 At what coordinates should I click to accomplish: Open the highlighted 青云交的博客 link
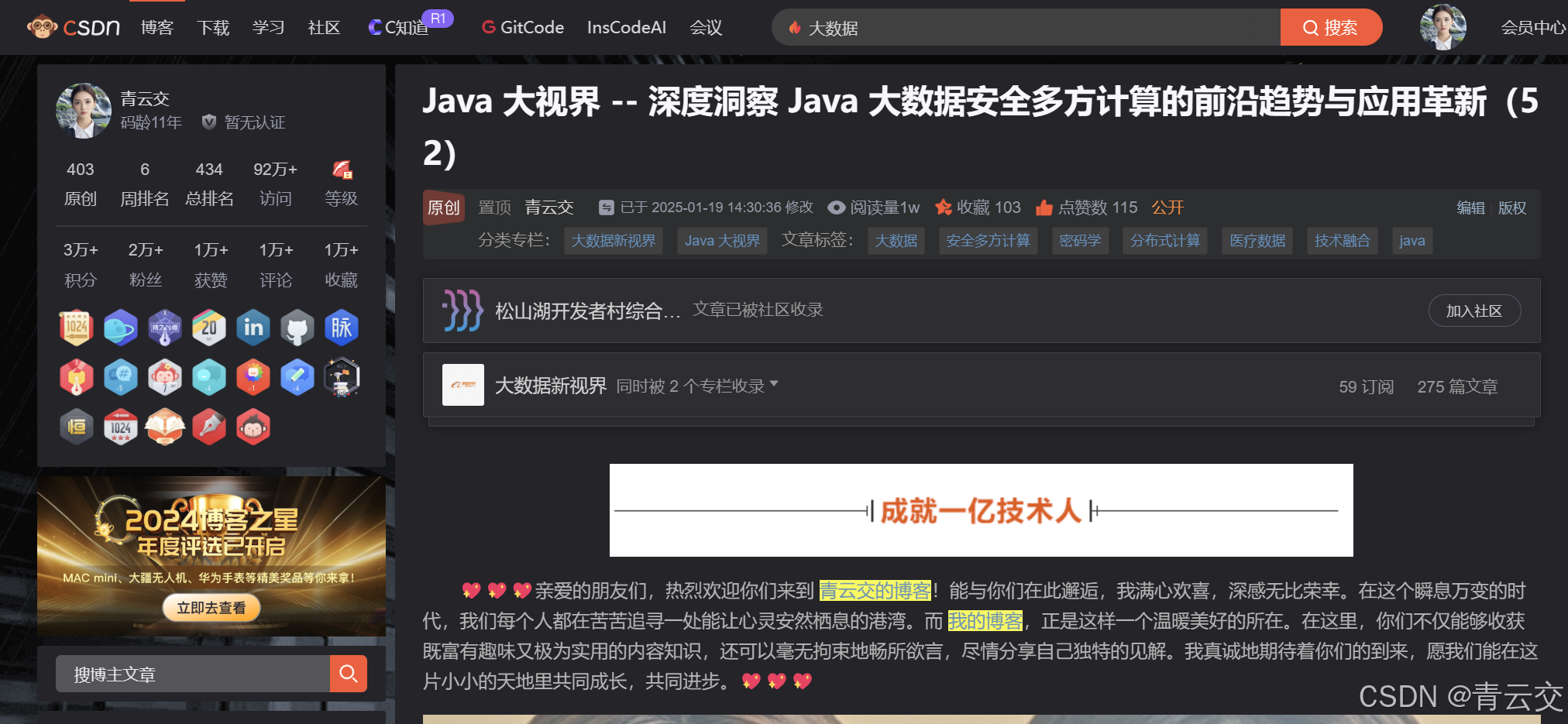[x=875, y=591]
